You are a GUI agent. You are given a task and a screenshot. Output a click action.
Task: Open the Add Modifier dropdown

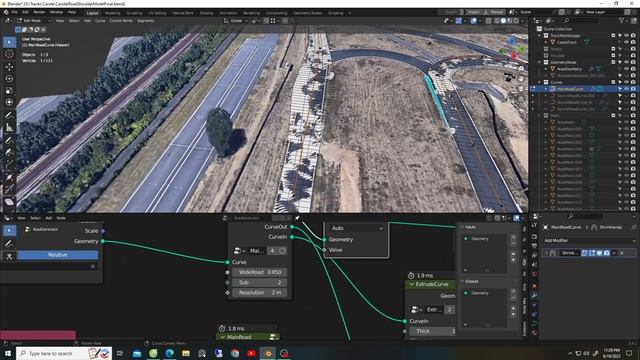point(589,241)
